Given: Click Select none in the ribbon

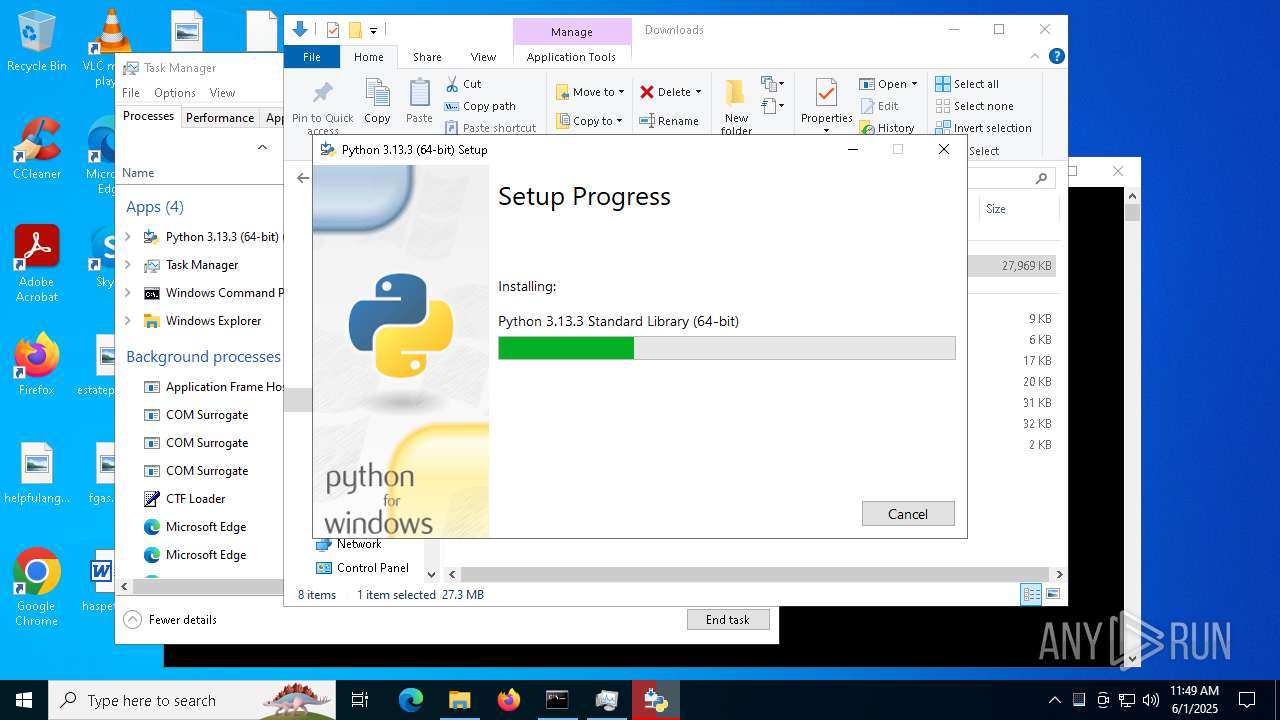Looking at the screenshot, I should coord(974,106).
